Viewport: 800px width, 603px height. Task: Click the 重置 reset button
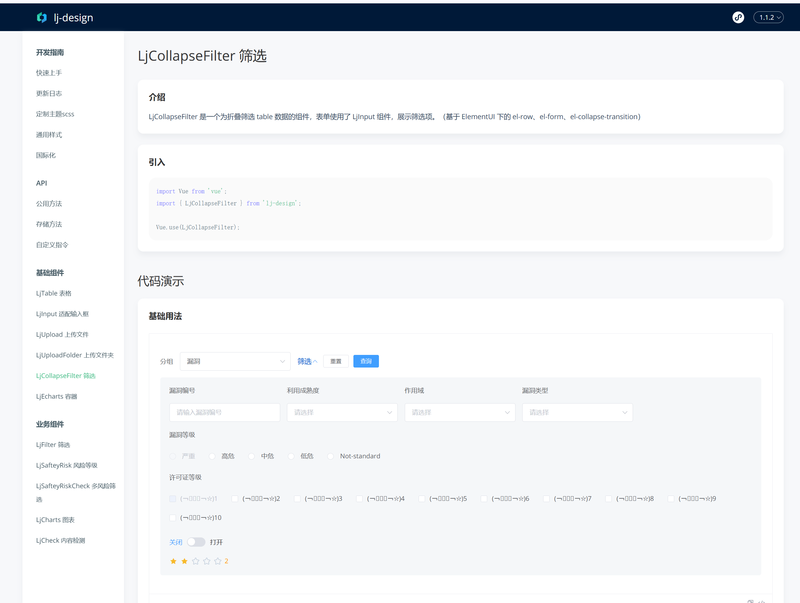pyautogui.click(x=336, y=361)
